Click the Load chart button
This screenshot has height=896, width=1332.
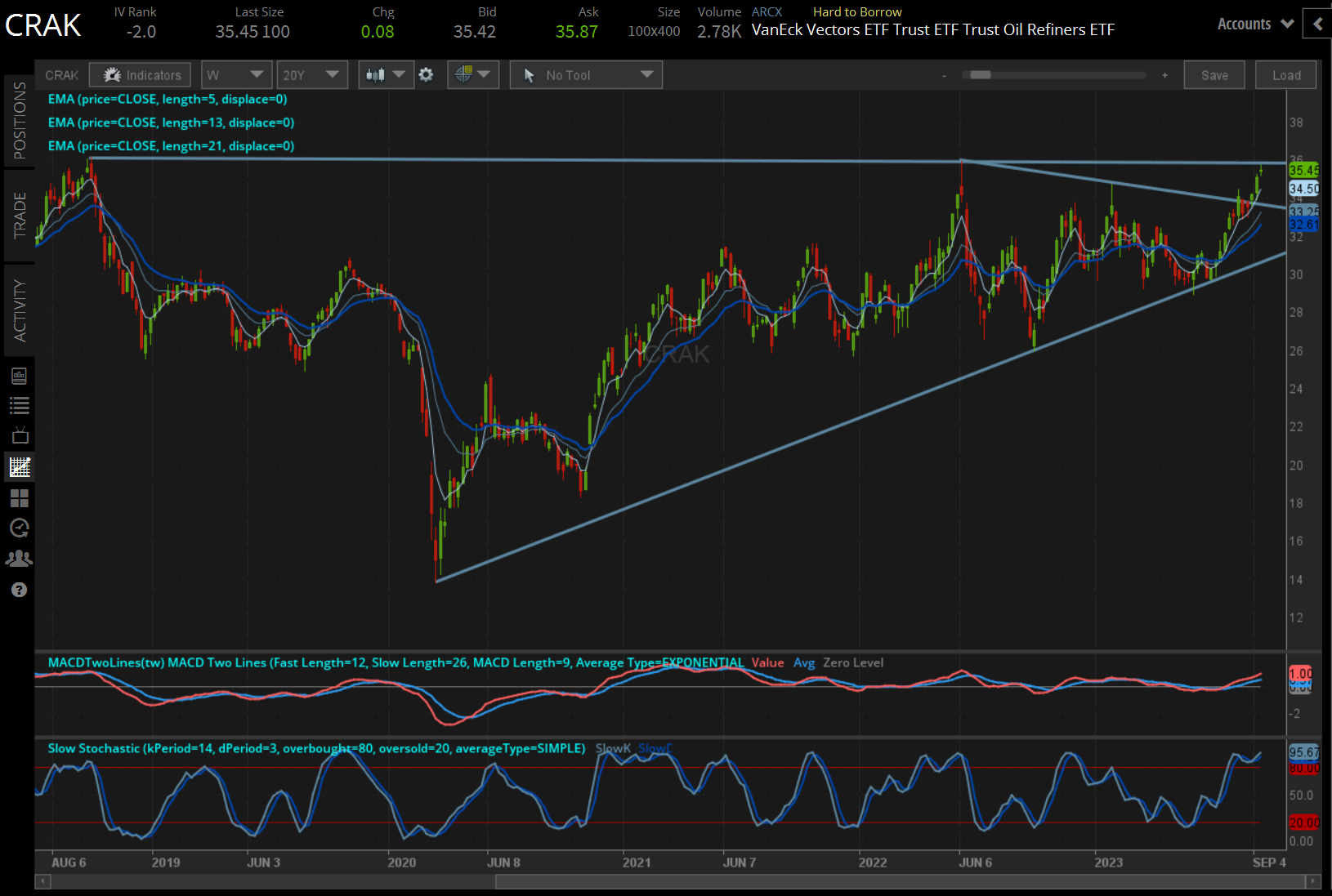click(1285, 74)
